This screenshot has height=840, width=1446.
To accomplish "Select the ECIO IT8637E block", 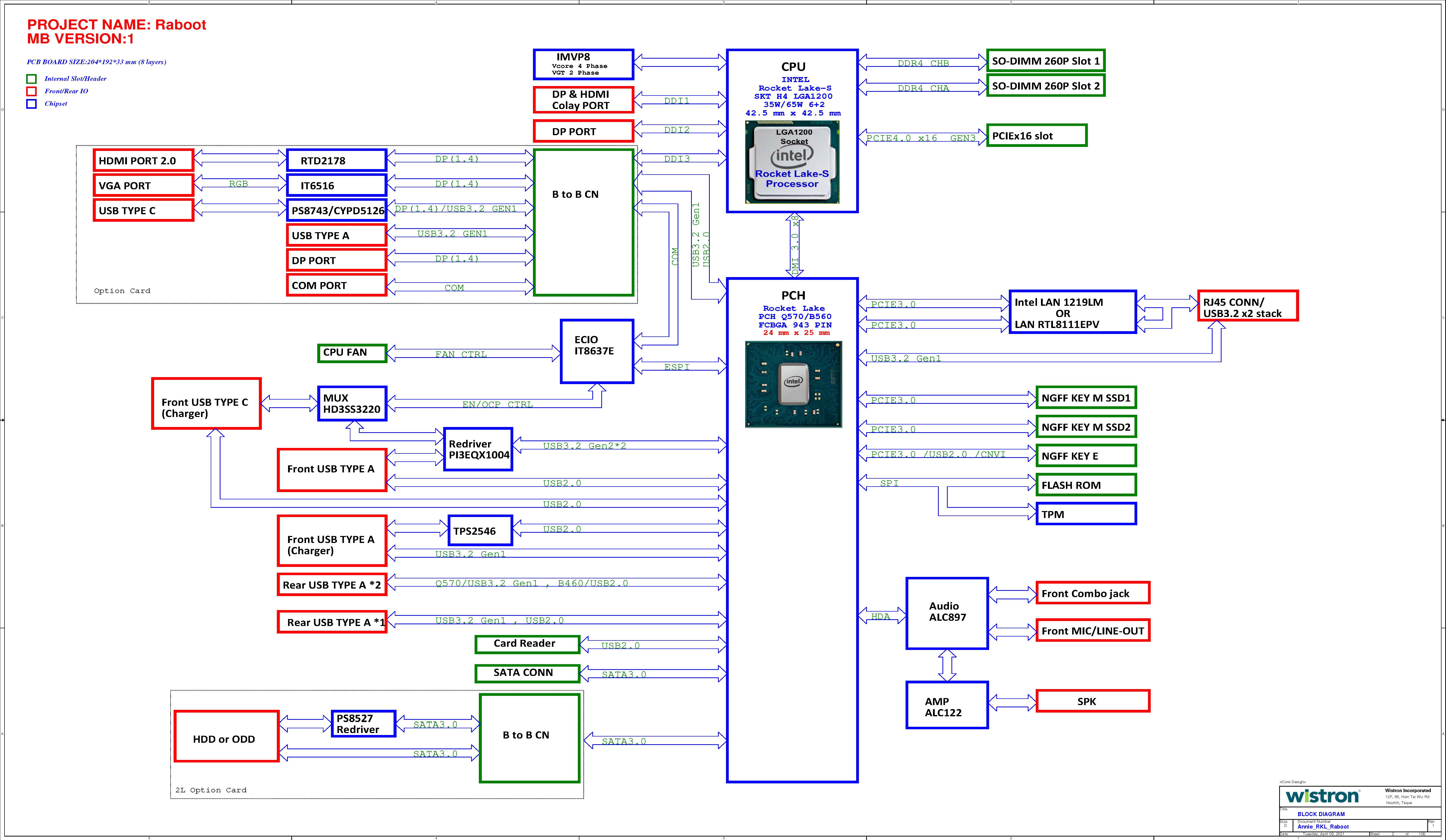I will [597, 351].
